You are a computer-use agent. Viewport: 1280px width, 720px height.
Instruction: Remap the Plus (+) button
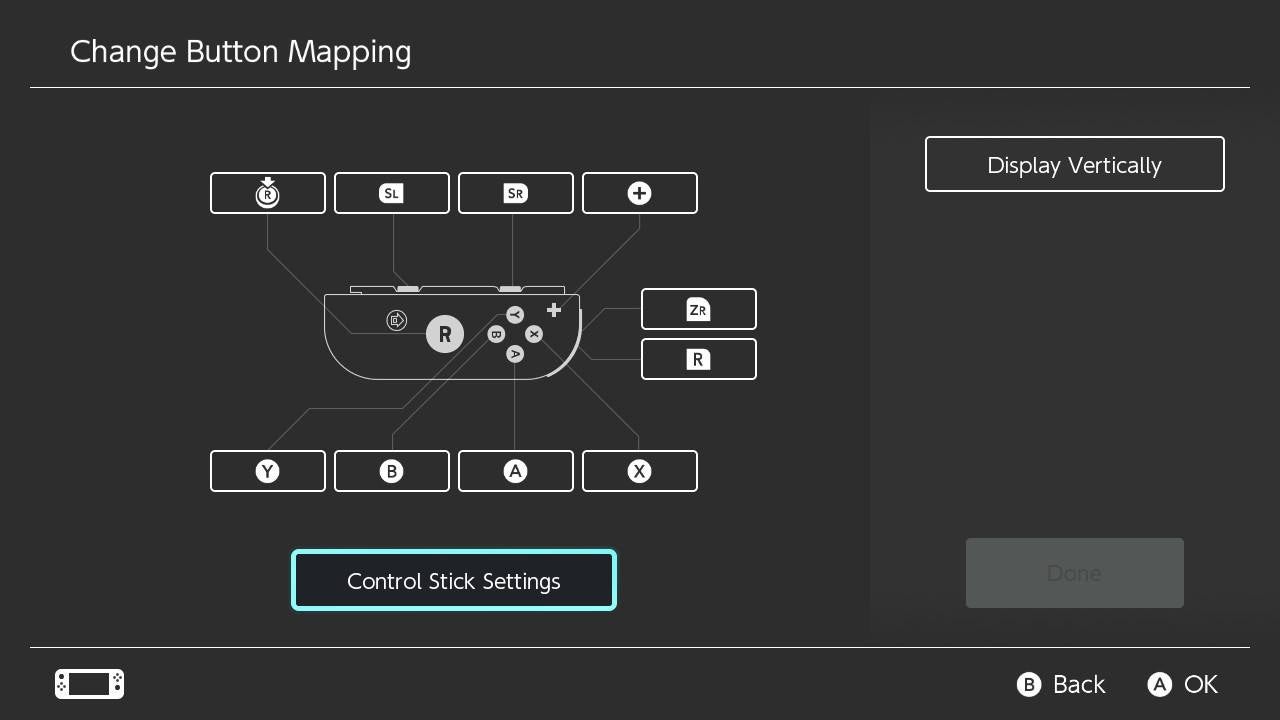(639, 193)
